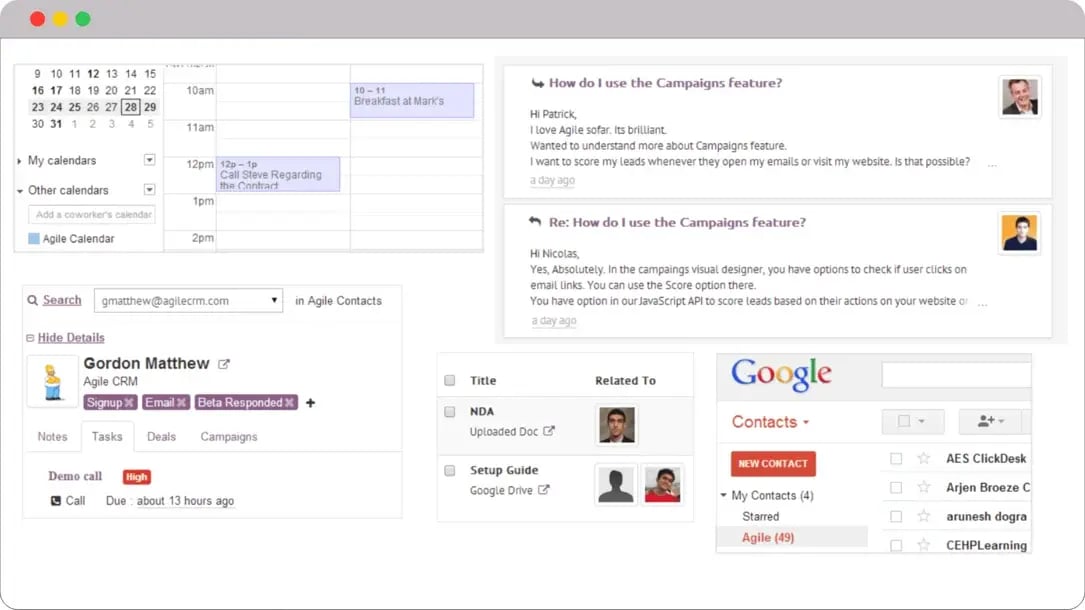Click the Google logo
This screenshot has height=610, width=1085.
coord(781,375)
